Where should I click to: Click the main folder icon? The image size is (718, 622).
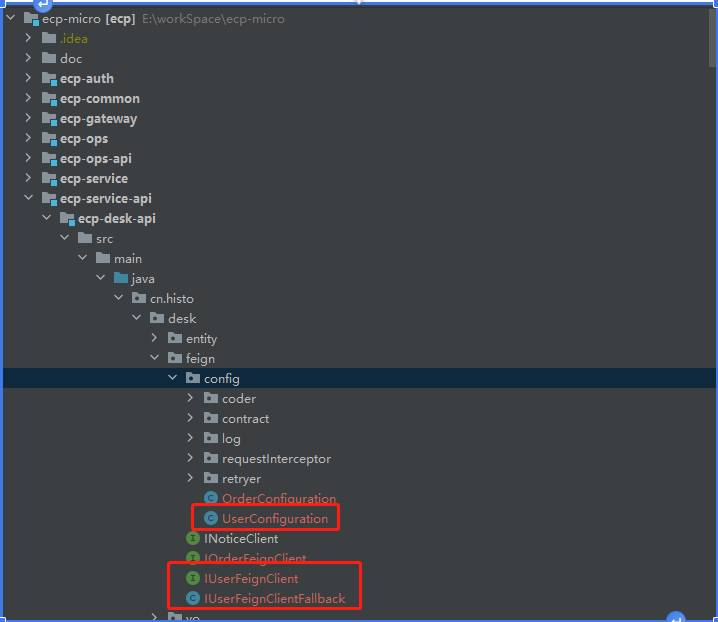tap(103, 258)
